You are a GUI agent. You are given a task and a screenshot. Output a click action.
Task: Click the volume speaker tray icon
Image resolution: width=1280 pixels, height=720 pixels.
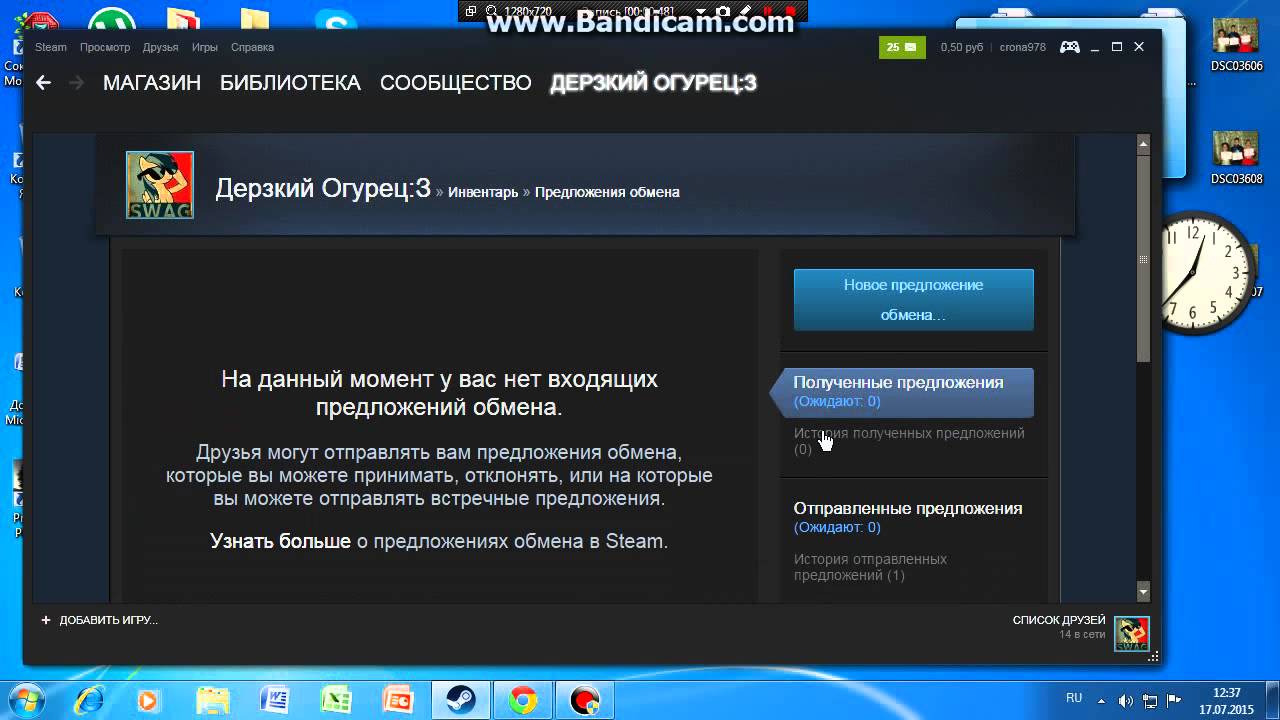click(x=1126, y=699)
